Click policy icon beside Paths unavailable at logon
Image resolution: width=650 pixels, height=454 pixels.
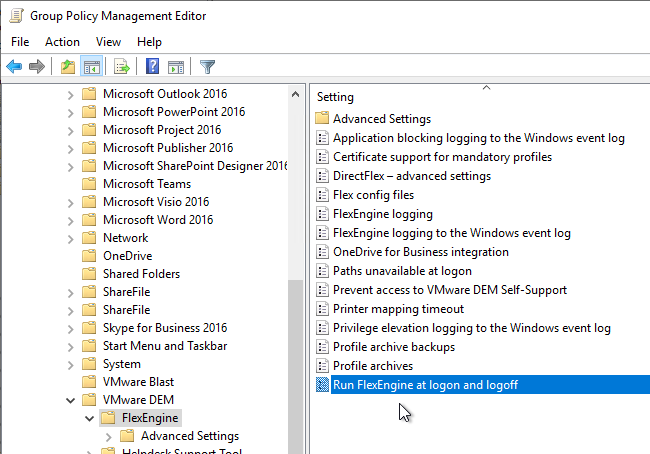322,271
